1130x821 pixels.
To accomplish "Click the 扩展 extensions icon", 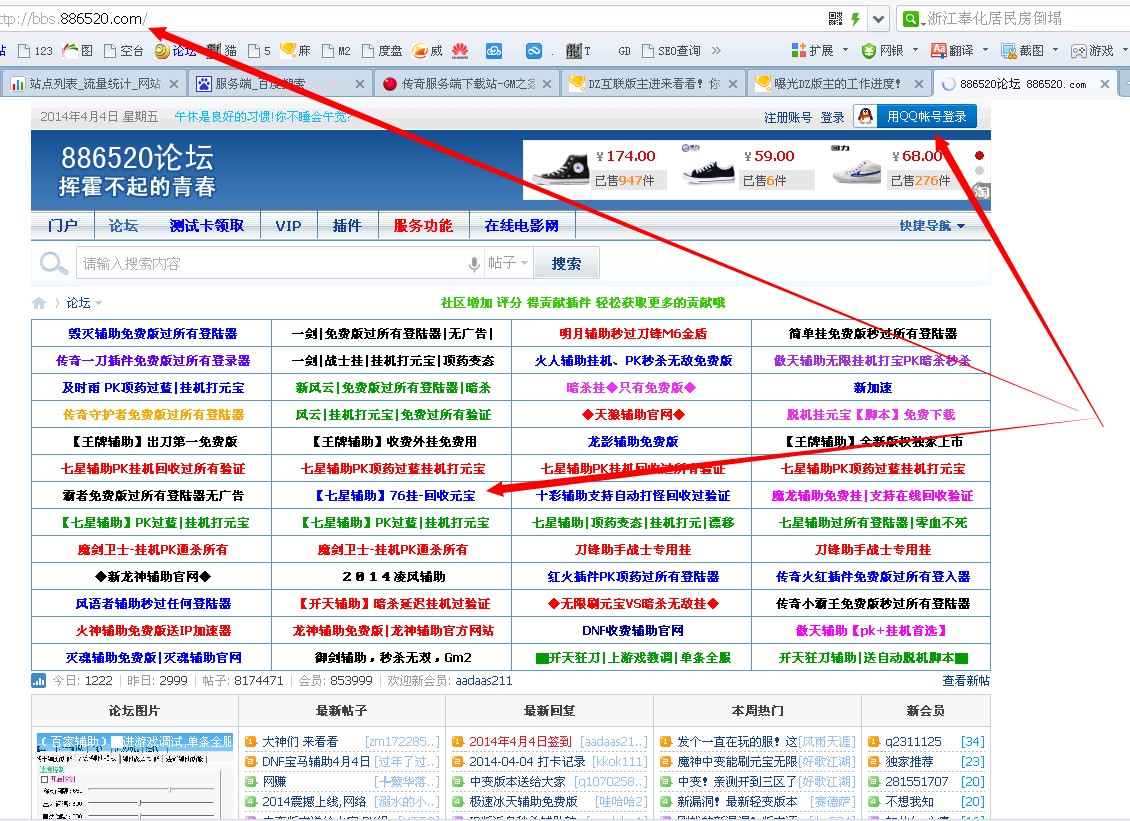I will tap(798, 50).
